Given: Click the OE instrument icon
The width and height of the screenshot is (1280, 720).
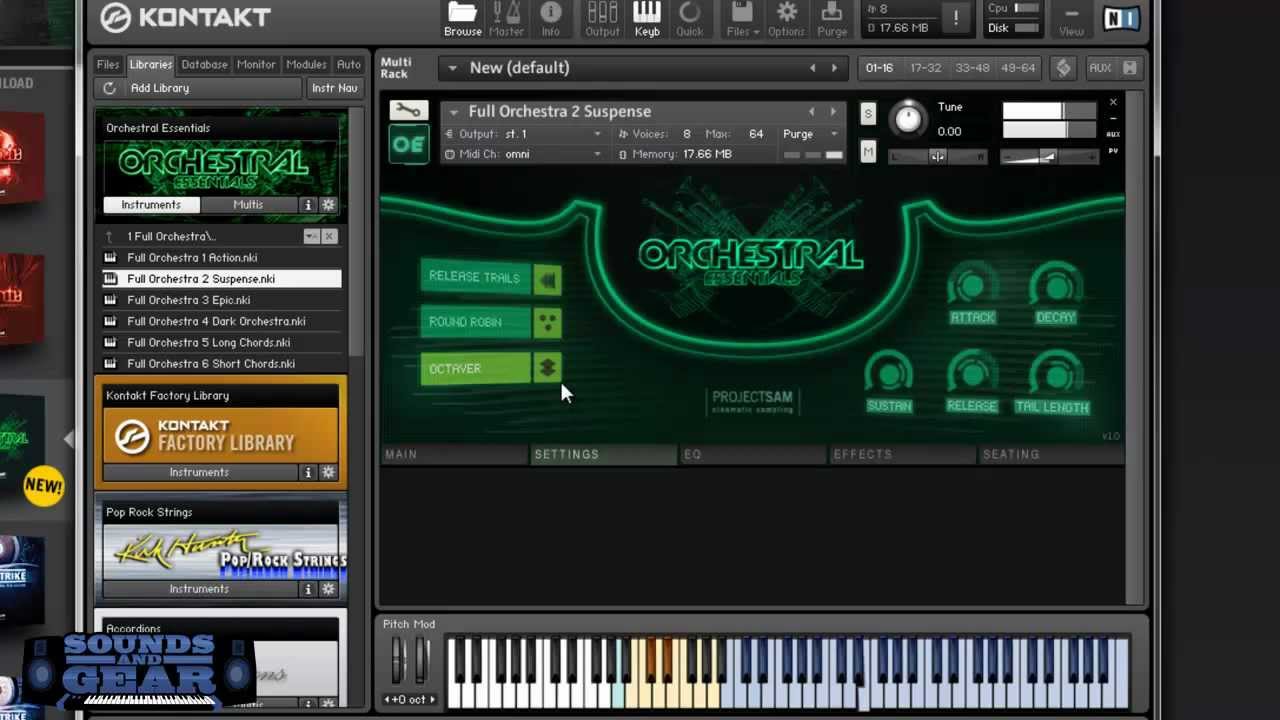Looking at the screenshot, I should pos(408,144).
